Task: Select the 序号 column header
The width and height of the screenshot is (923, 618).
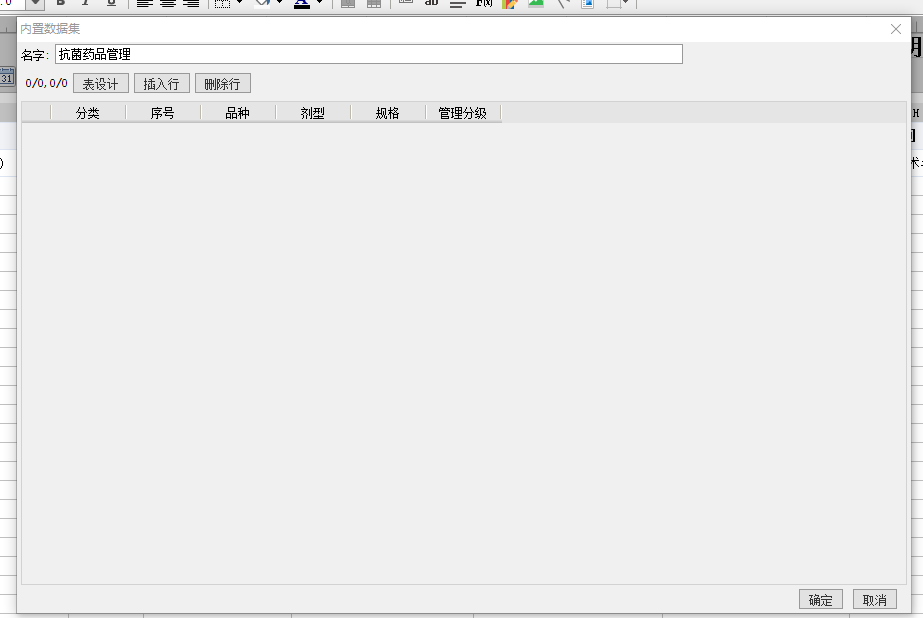Action: 162,113
